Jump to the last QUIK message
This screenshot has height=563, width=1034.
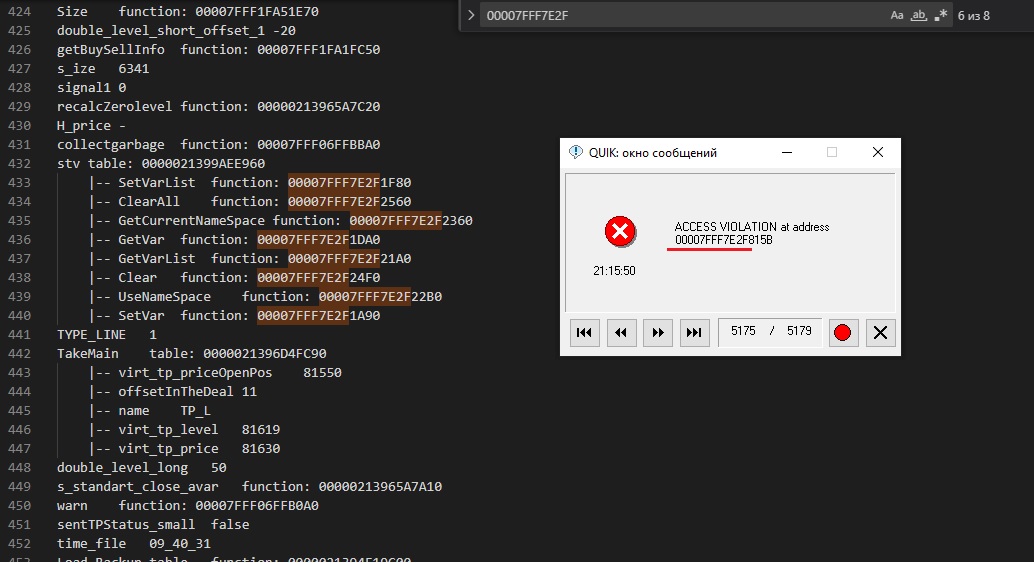[694, 332]
